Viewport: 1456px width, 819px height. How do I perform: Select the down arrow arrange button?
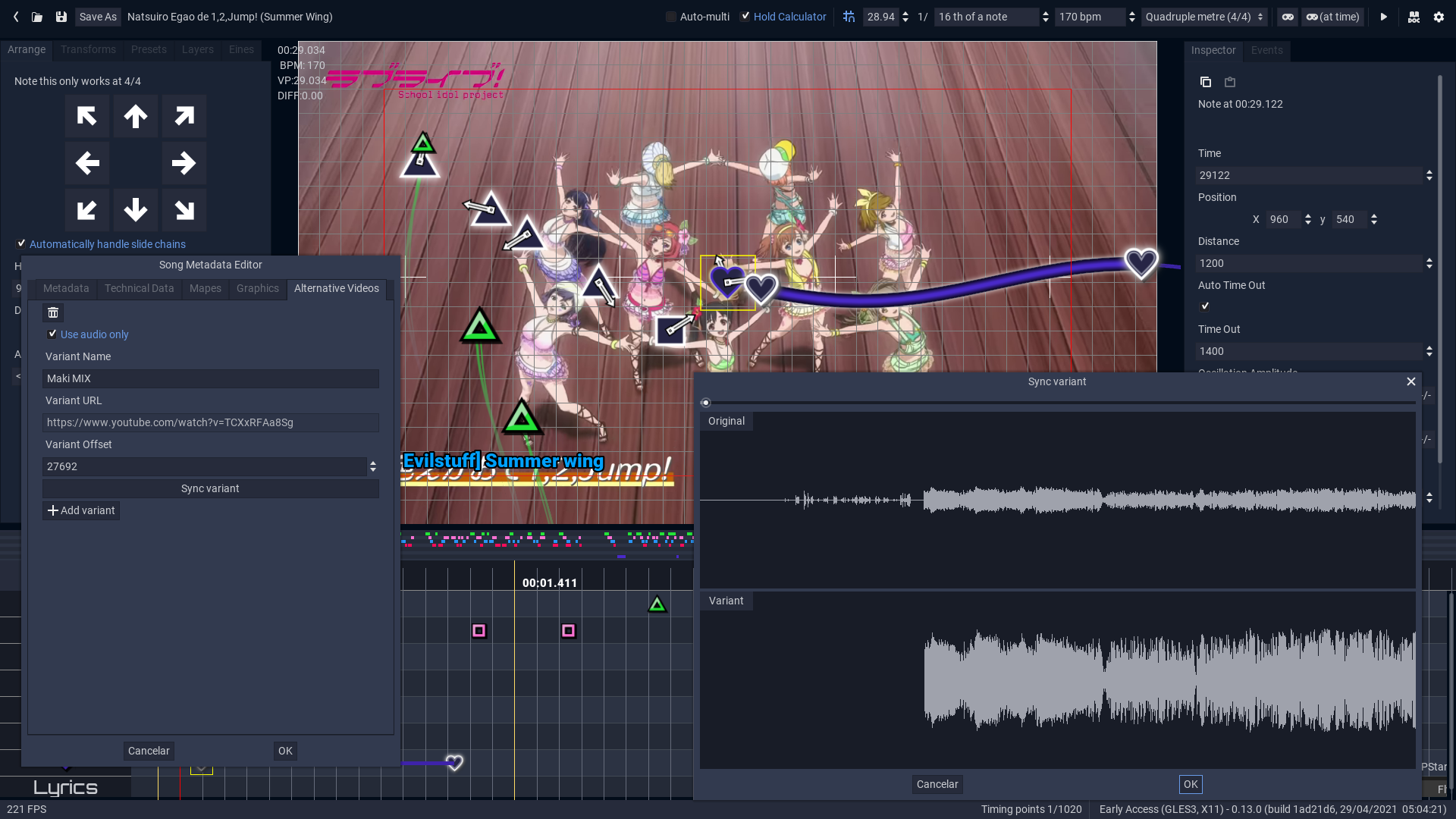click(136, 210)
